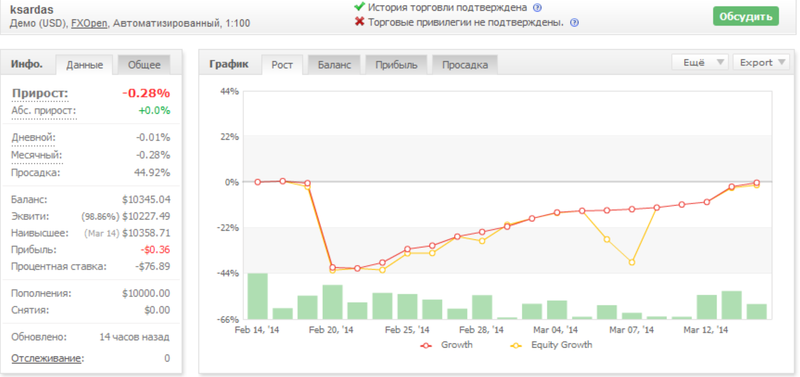This screenshot has height=377, width=800.
Task: Click red cross privileges not verified icon
Action: point(359,22)
